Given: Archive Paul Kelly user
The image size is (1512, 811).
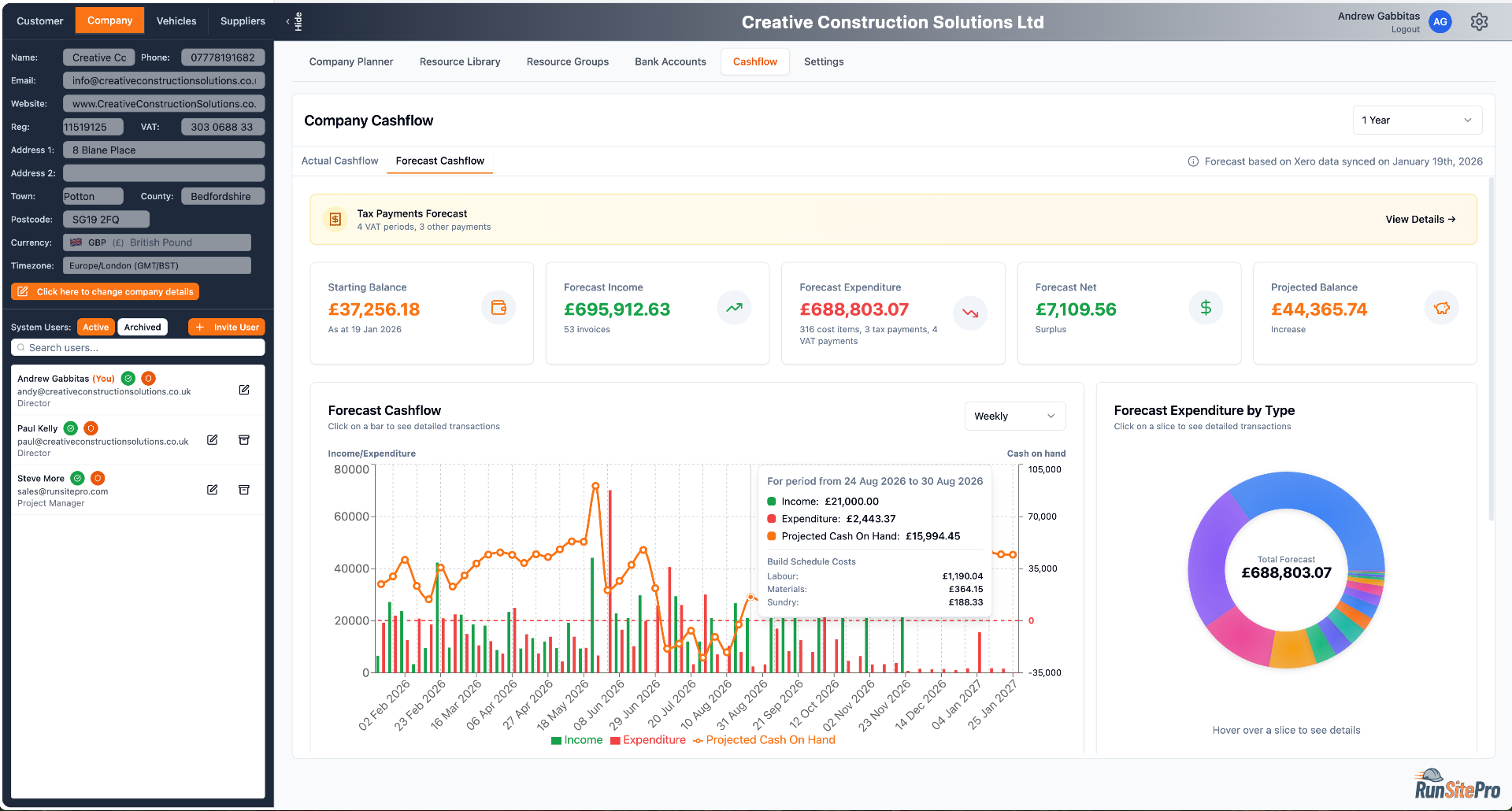Looking at the screenshot, I should click(x=244, y=440).
